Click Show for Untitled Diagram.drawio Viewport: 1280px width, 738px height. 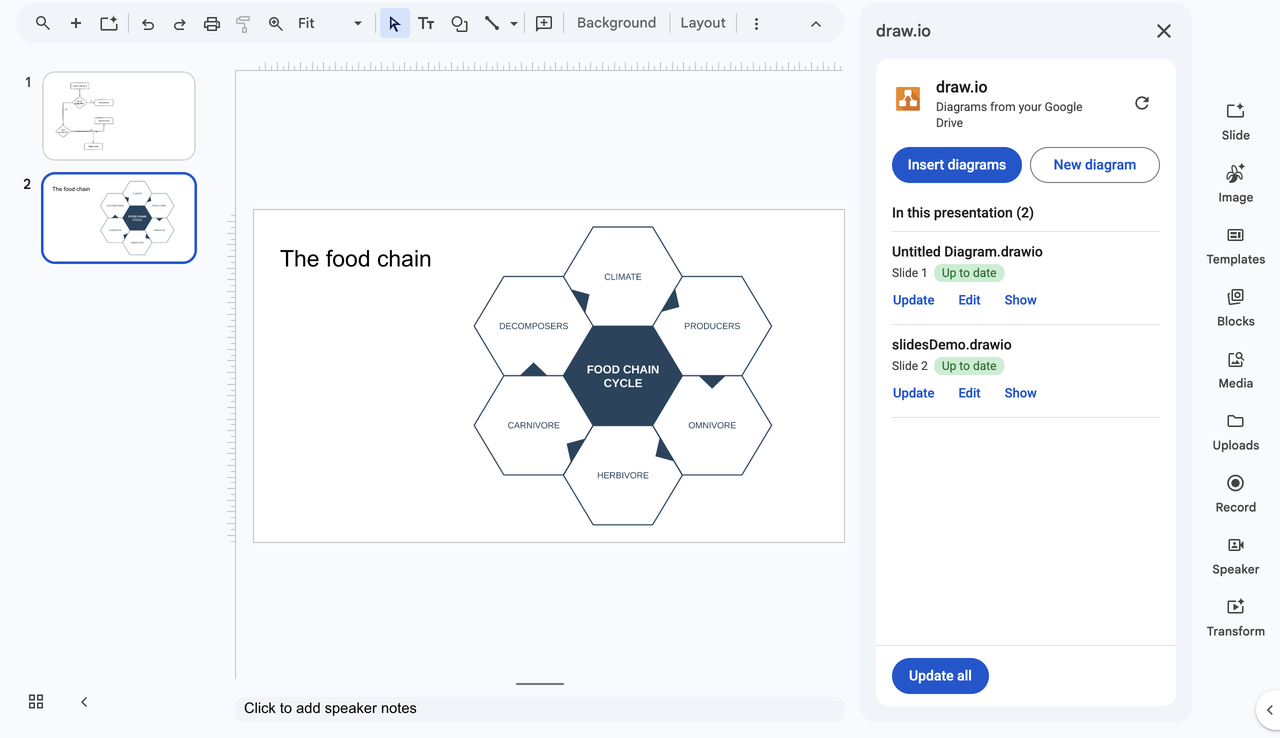click(x=1020, y=300)
